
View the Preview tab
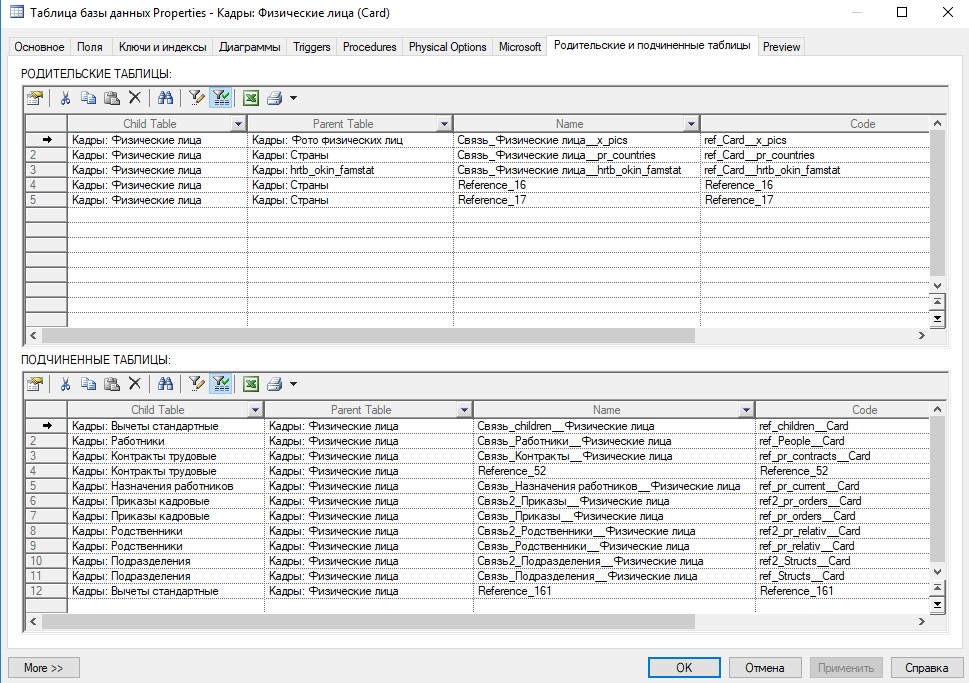pyautogui.click(x=781, y=47)
